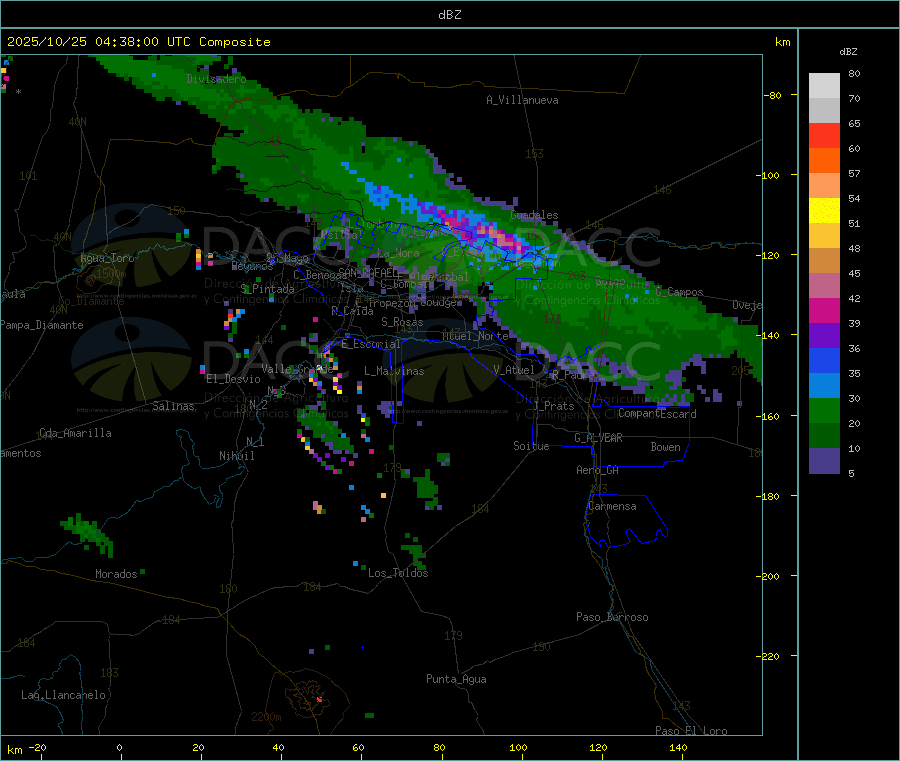This screenshot has height=761, width=900.
Task: Click the Los_Toldos label on the map
Action: pos(398,573)
